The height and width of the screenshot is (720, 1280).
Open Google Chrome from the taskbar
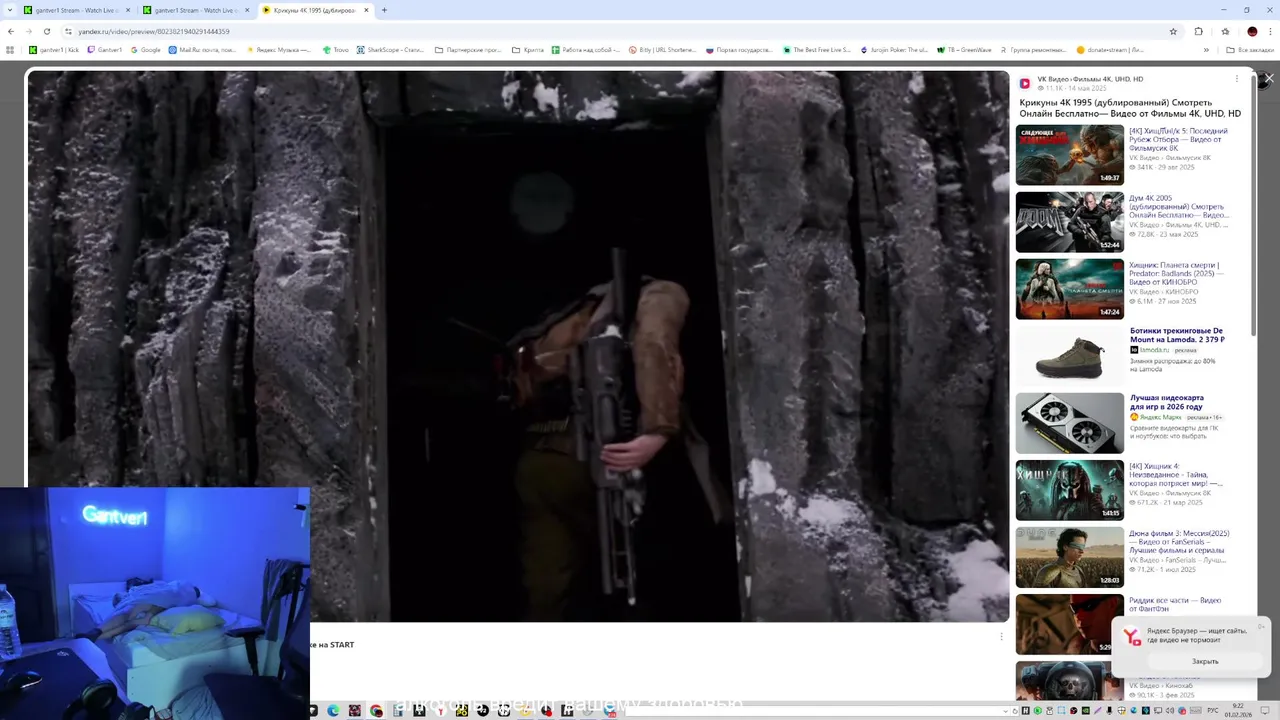pos(376,711)
